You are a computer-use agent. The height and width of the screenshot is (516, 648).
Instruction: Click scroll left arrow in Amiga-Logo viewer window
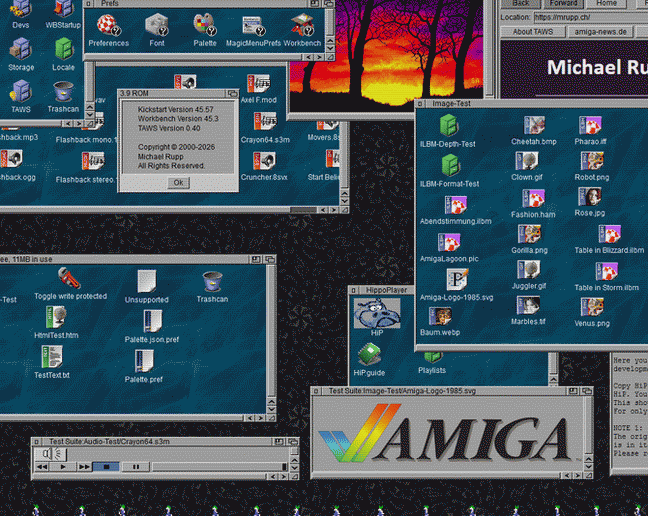567,476
